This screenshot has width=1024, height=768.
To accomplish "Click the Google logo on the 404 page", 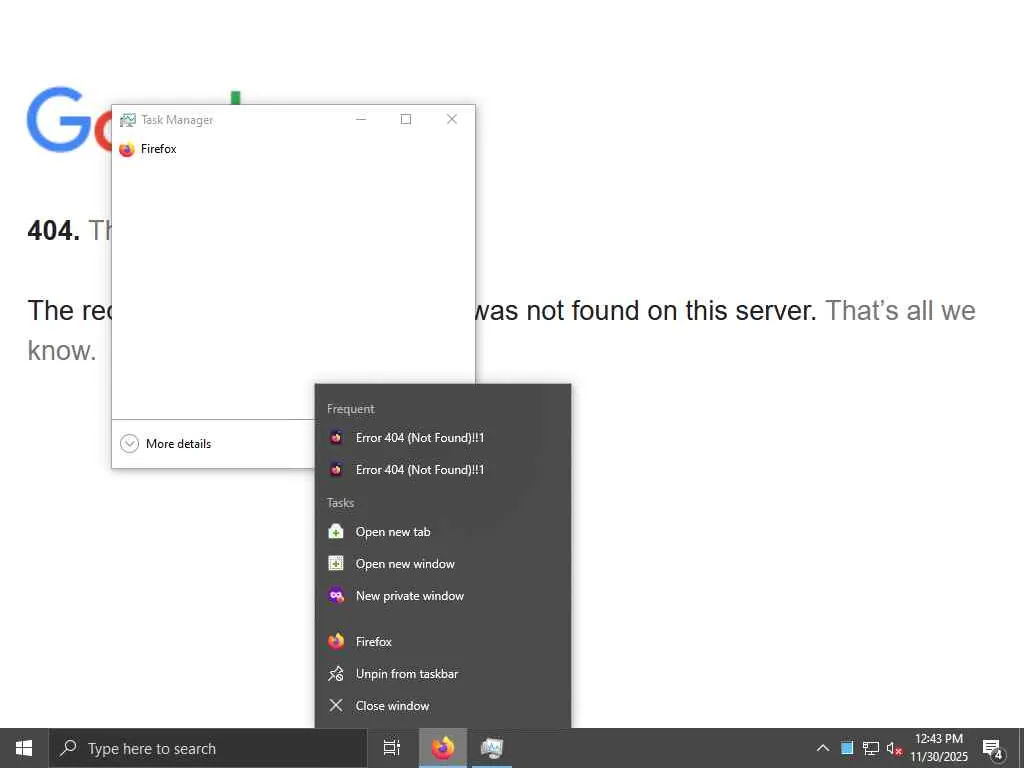I will tap(69, 120).
